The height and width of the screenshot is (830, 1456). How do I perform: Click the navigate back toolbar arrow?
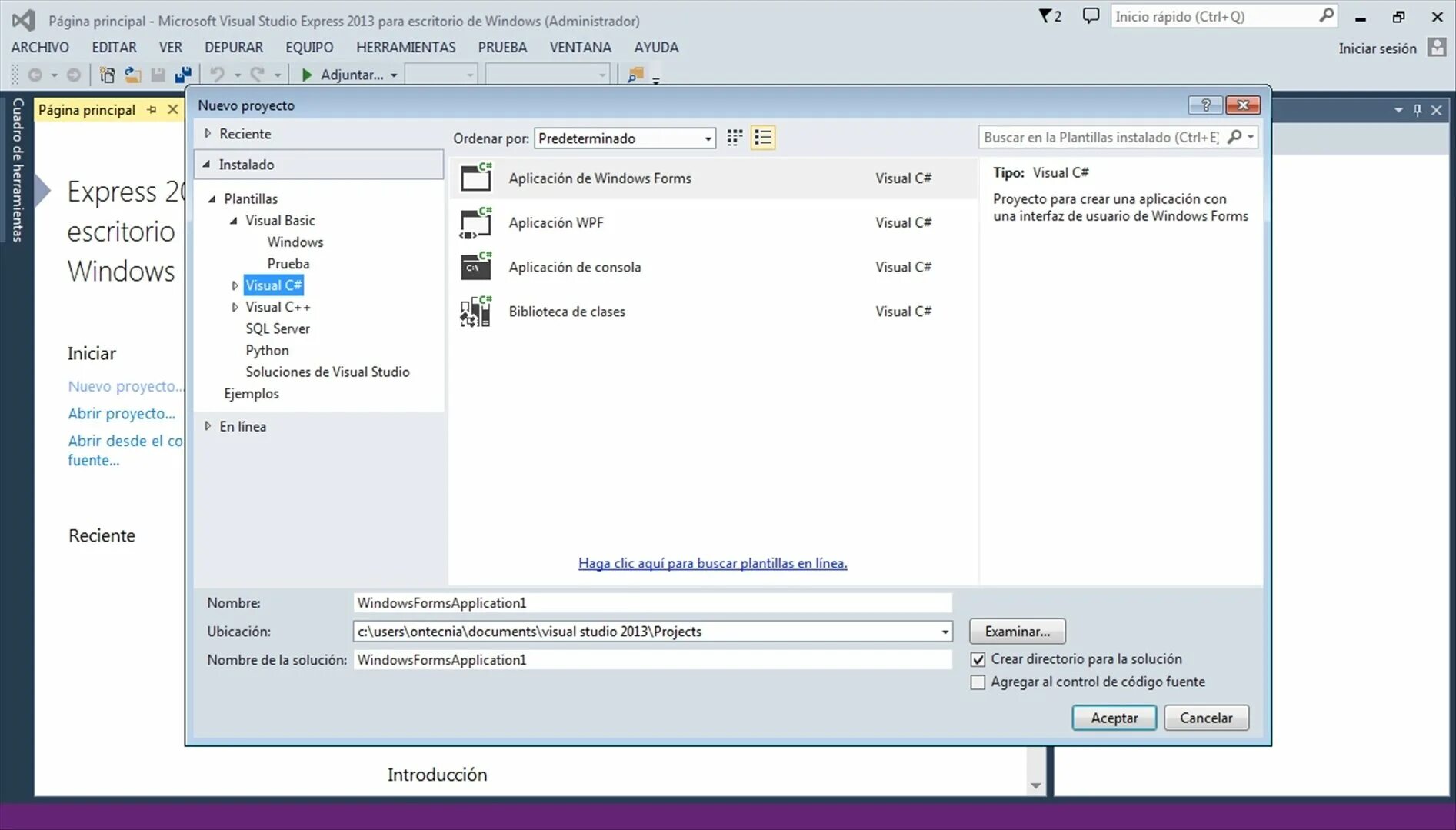[x=35, y=75]
